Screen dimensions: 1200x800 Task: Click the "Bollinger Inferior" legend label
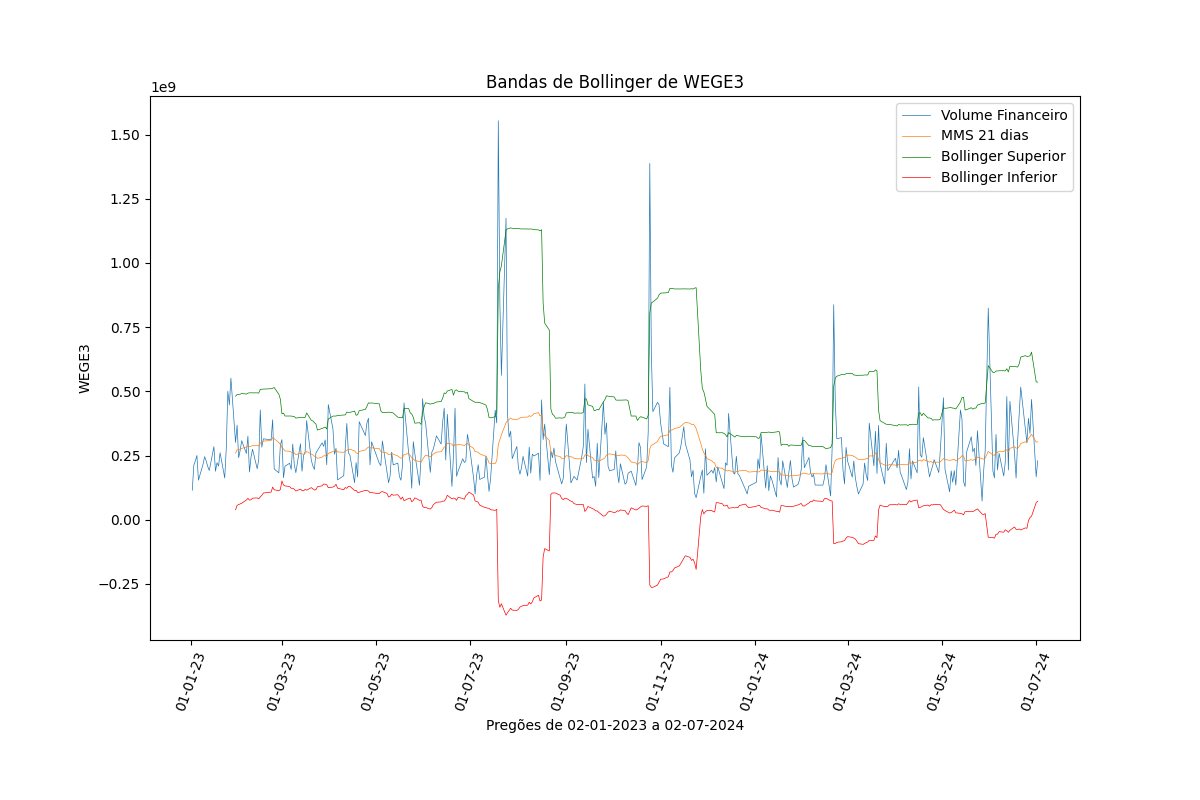999,178
